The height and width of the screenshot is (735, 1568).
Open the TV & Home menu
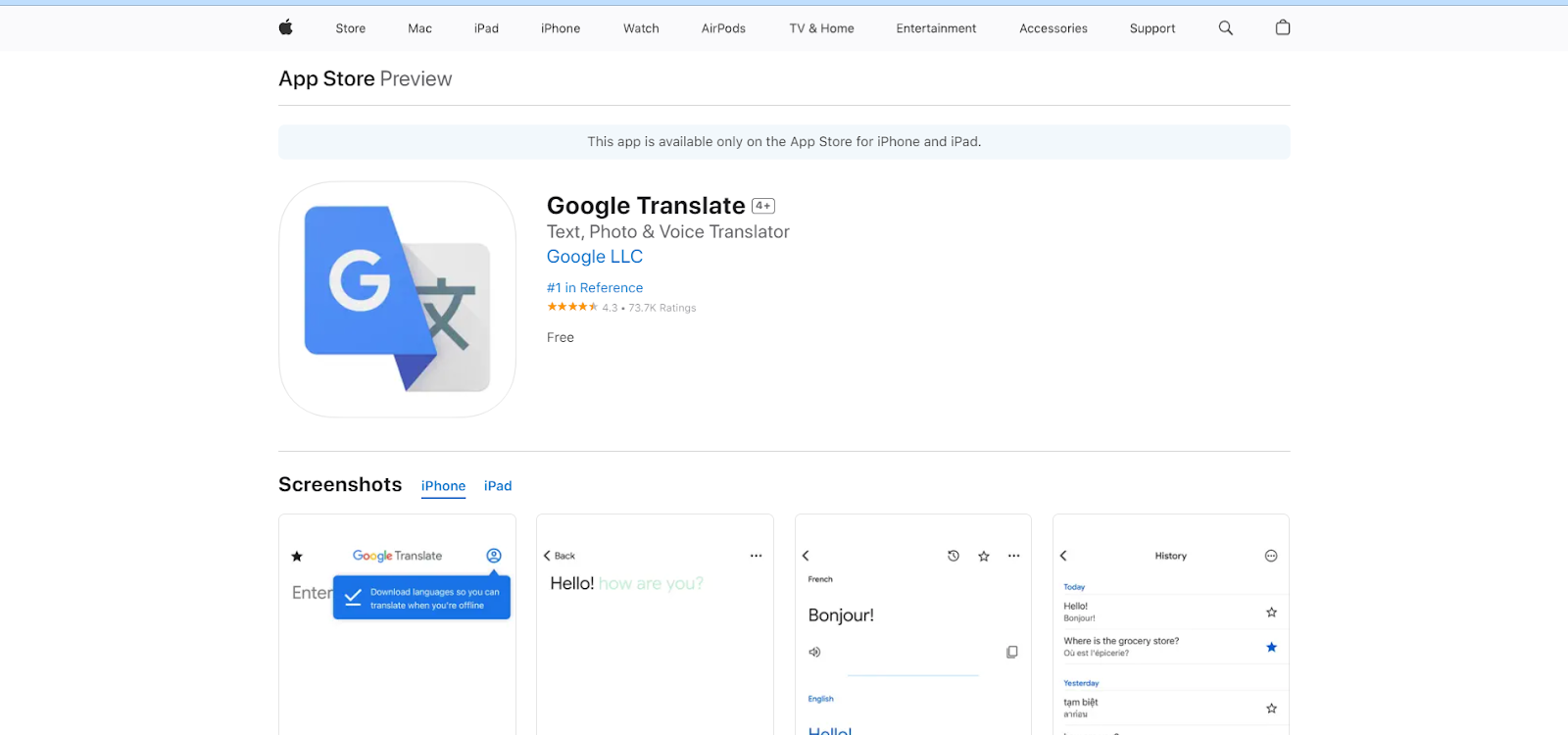coord(821,28)
